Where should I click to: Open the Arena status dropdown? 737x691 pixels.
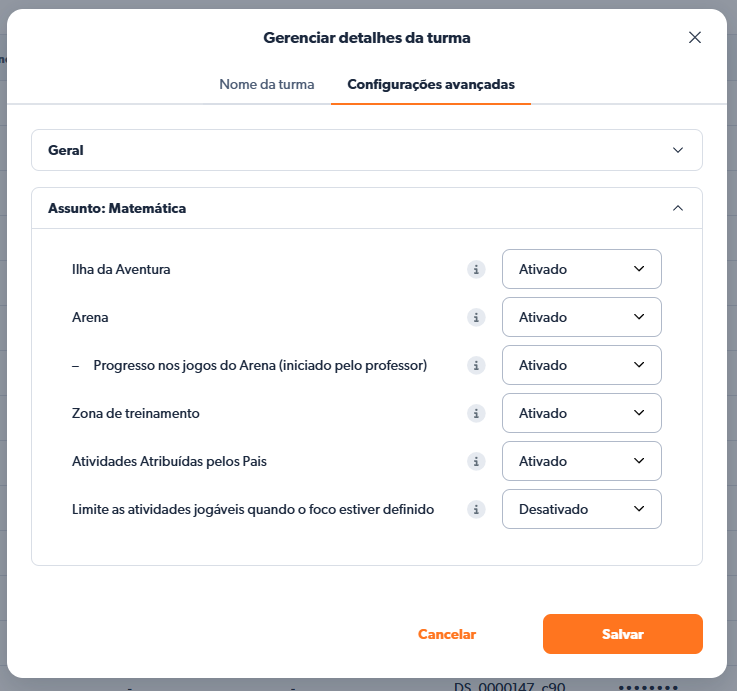pyautogui.click(x=581, y=317)
